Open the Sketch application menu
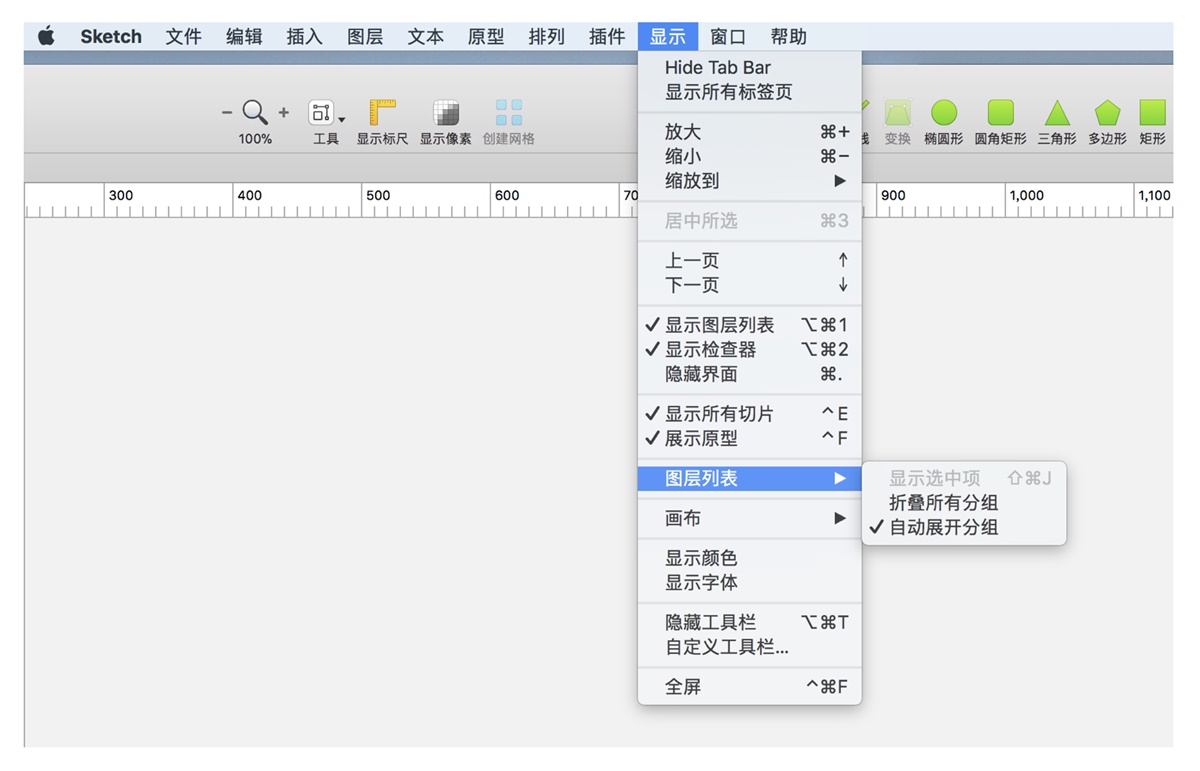The width and height of the screenshot is (1200, 771). (x=111, y=37)
